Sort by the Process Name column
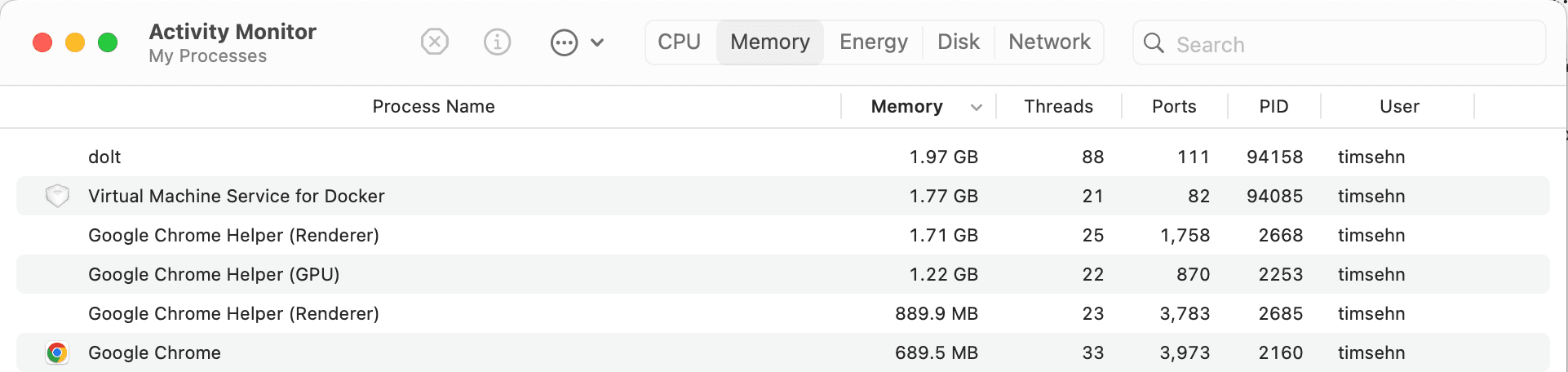 coord(433,107)
